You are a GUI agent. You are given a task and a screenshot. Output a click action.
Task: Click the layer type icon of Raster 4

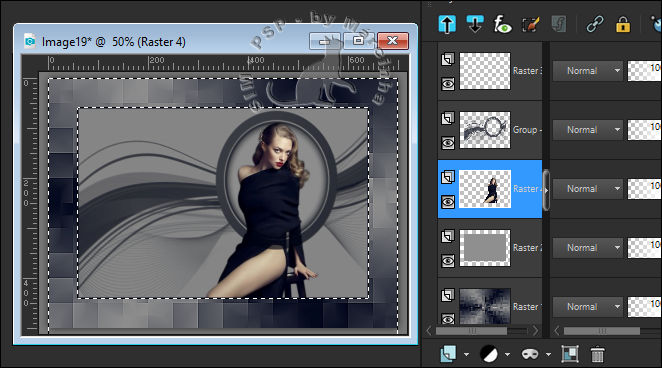(x=448, y=177)
